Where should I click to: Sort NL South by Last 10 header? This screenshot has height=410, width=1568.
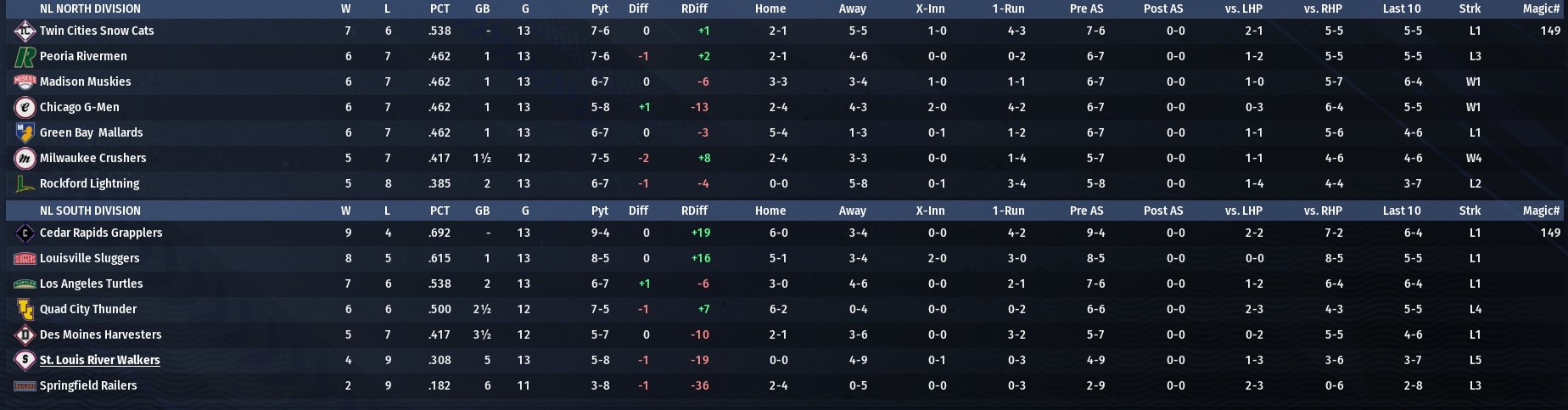1402,211
